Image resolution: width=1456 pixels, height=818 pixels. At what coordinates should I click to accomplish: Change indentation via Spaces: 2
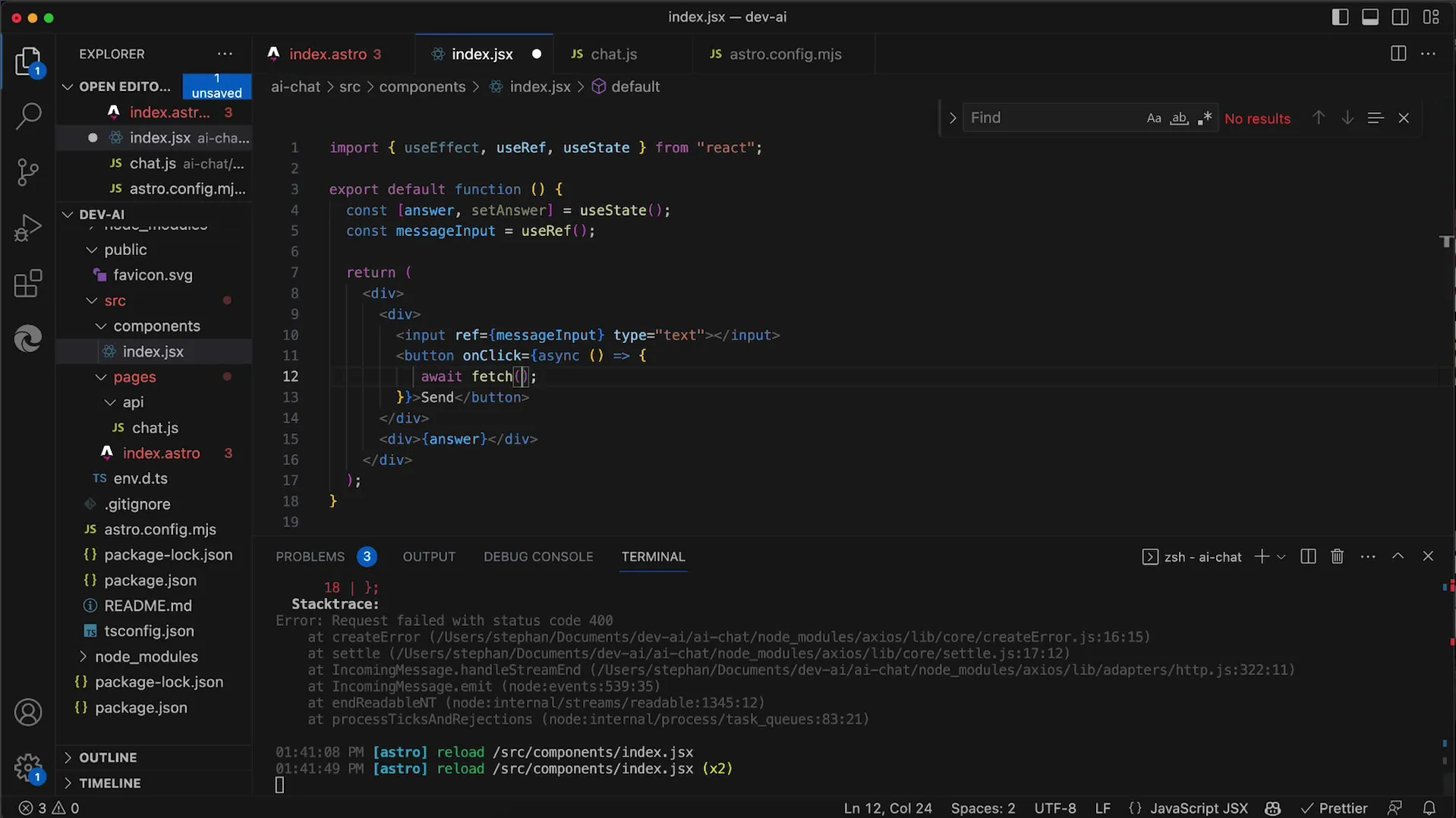pos(983,808)
